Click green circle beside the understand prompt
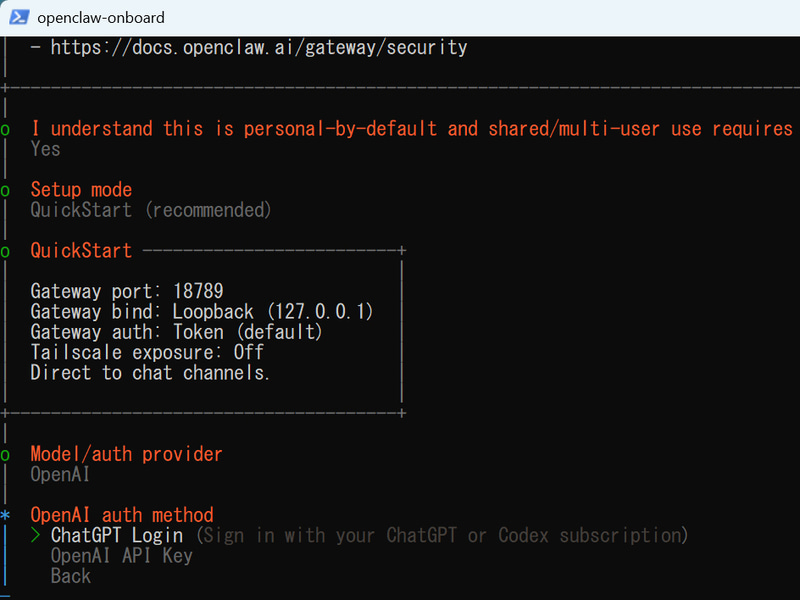 click(5, 130)
